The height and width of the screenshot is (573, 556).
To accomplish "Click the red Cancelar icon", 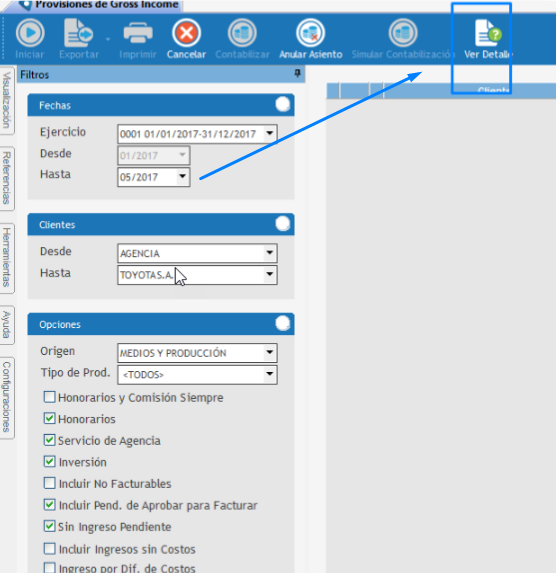I will point(186,33).
